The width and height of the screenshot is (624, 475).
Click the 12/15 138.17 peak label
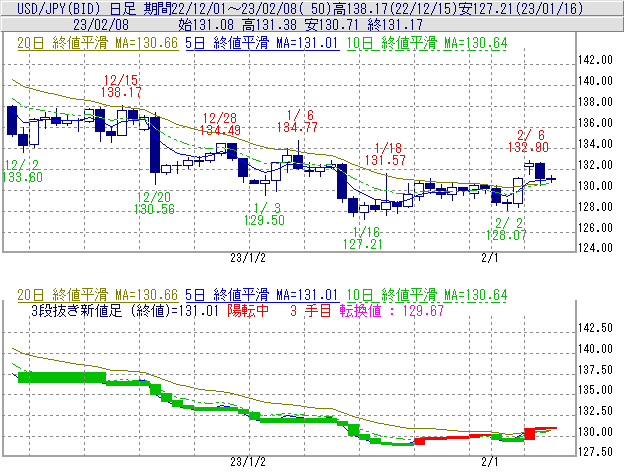pyautogui.click(x=121, y=86)
